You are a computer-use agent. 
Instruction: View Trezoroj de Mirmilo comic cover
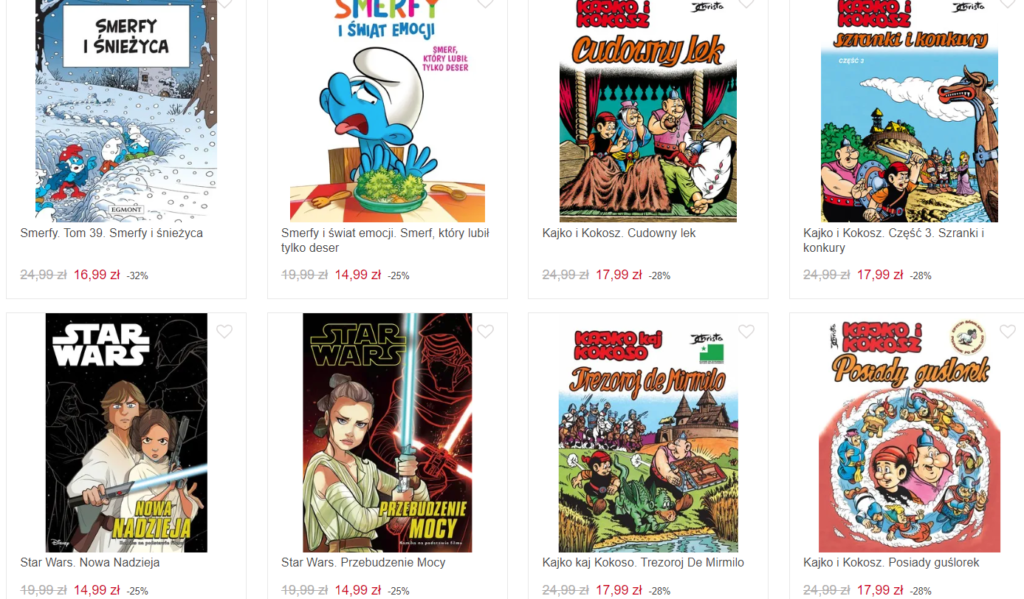pyautogui.click(x=648, y=432)
